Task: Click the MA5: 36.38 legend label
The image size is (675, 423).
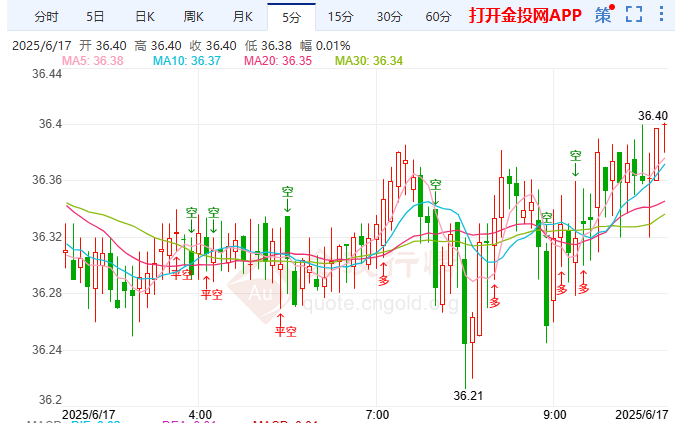Action: point(93,61)
